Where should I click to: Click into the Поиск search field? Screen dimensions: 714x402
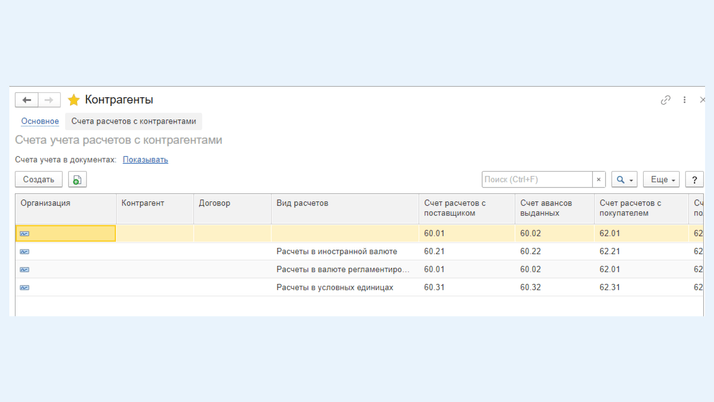(536, 180)
